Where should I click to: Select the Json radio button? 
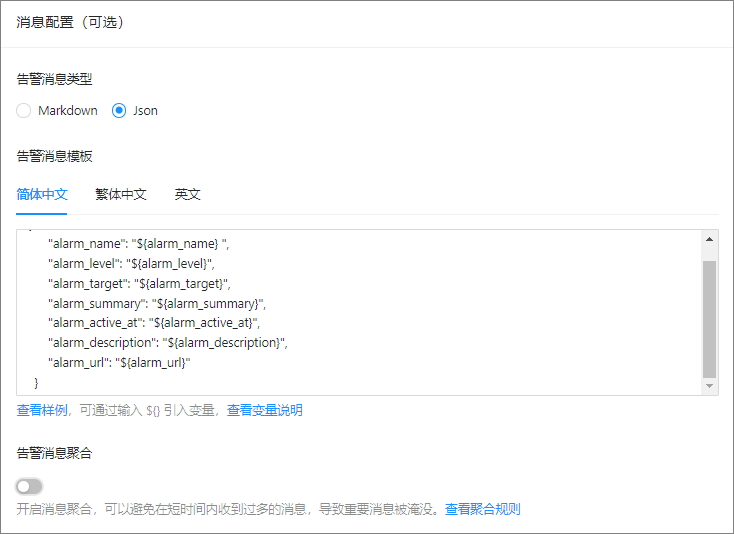pos(119,111)
